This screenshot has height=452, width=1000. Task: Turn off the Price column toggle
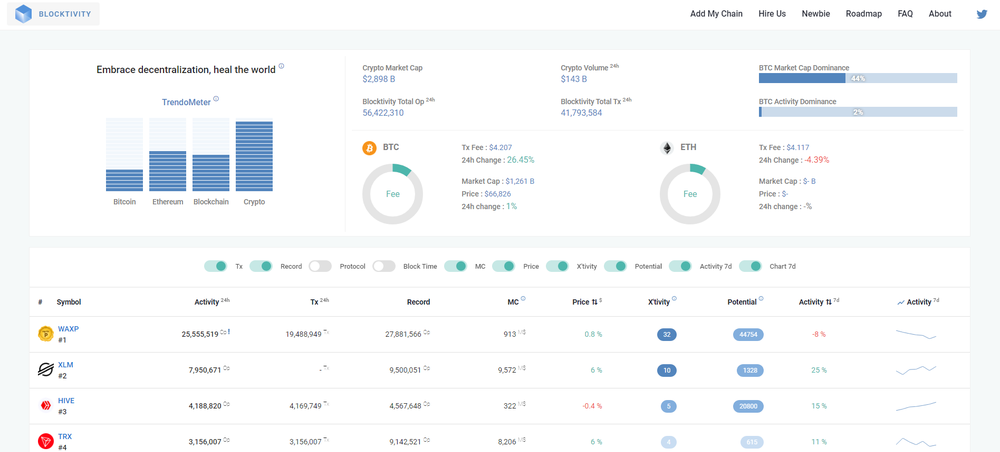503,266
